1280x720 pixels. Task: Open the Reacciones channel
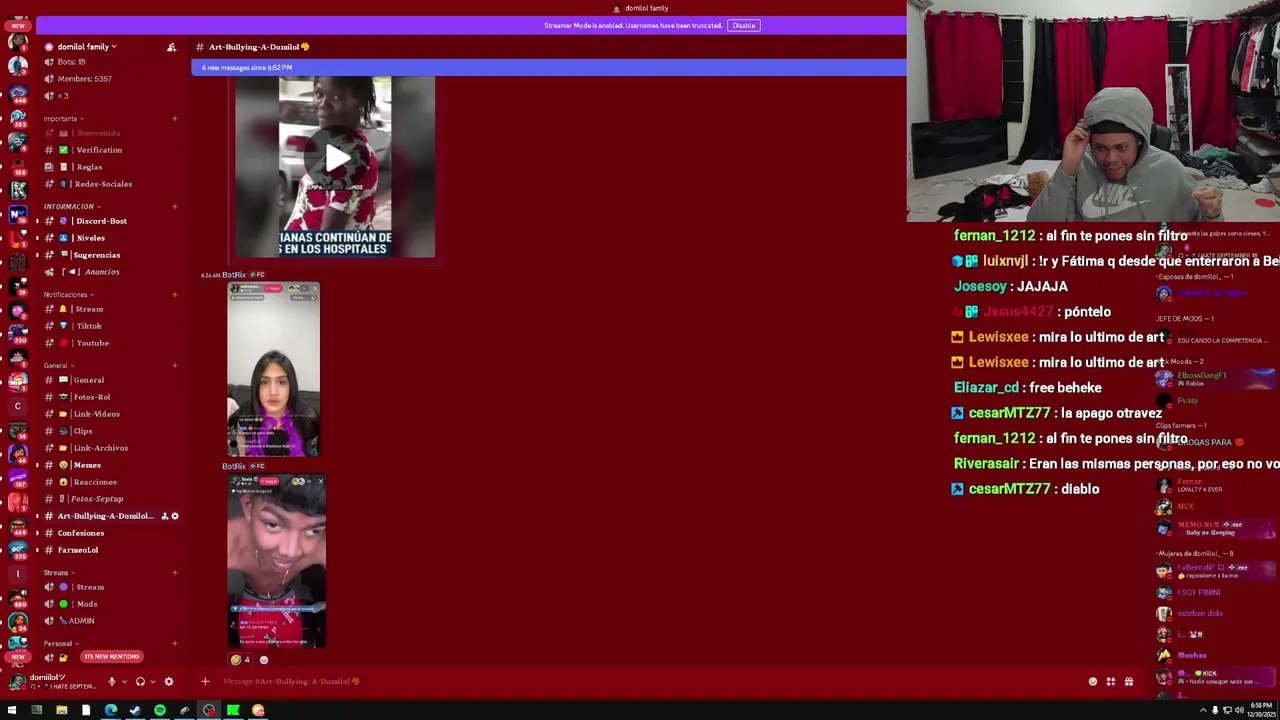click(110, 482)
